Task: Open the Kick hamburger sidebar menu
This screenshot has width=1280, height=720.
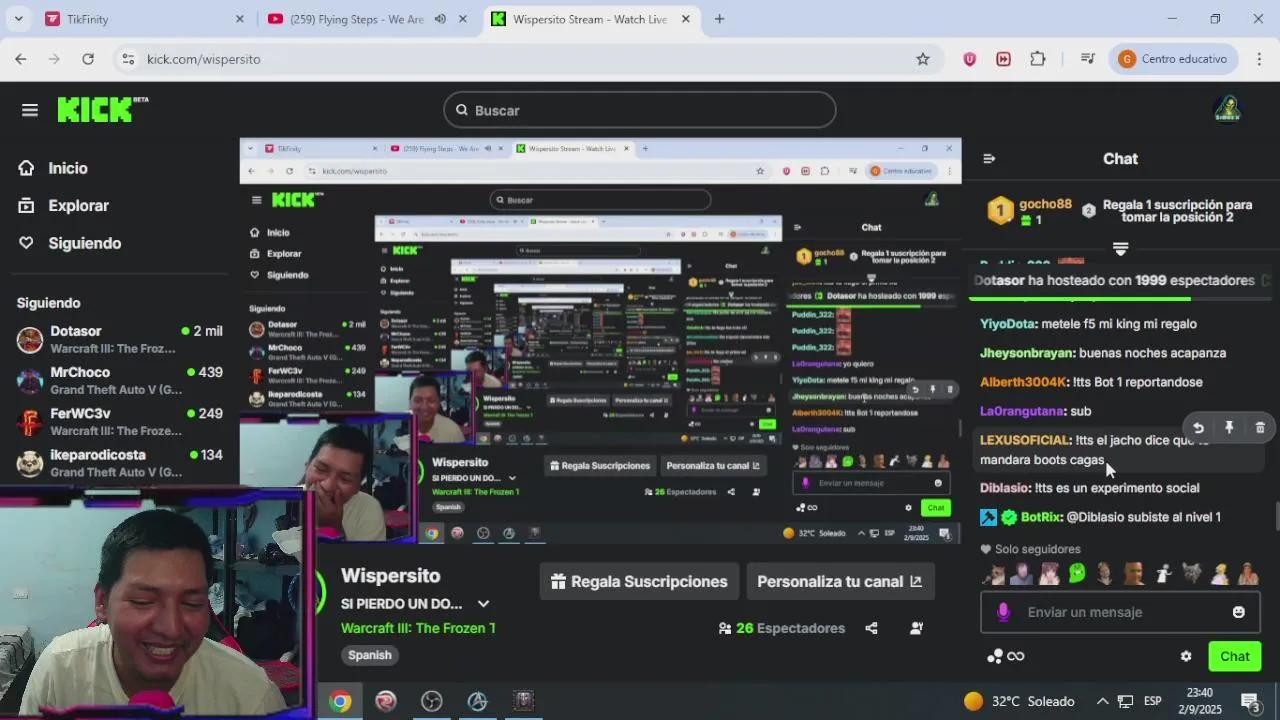Action: (x=29, y=110)
